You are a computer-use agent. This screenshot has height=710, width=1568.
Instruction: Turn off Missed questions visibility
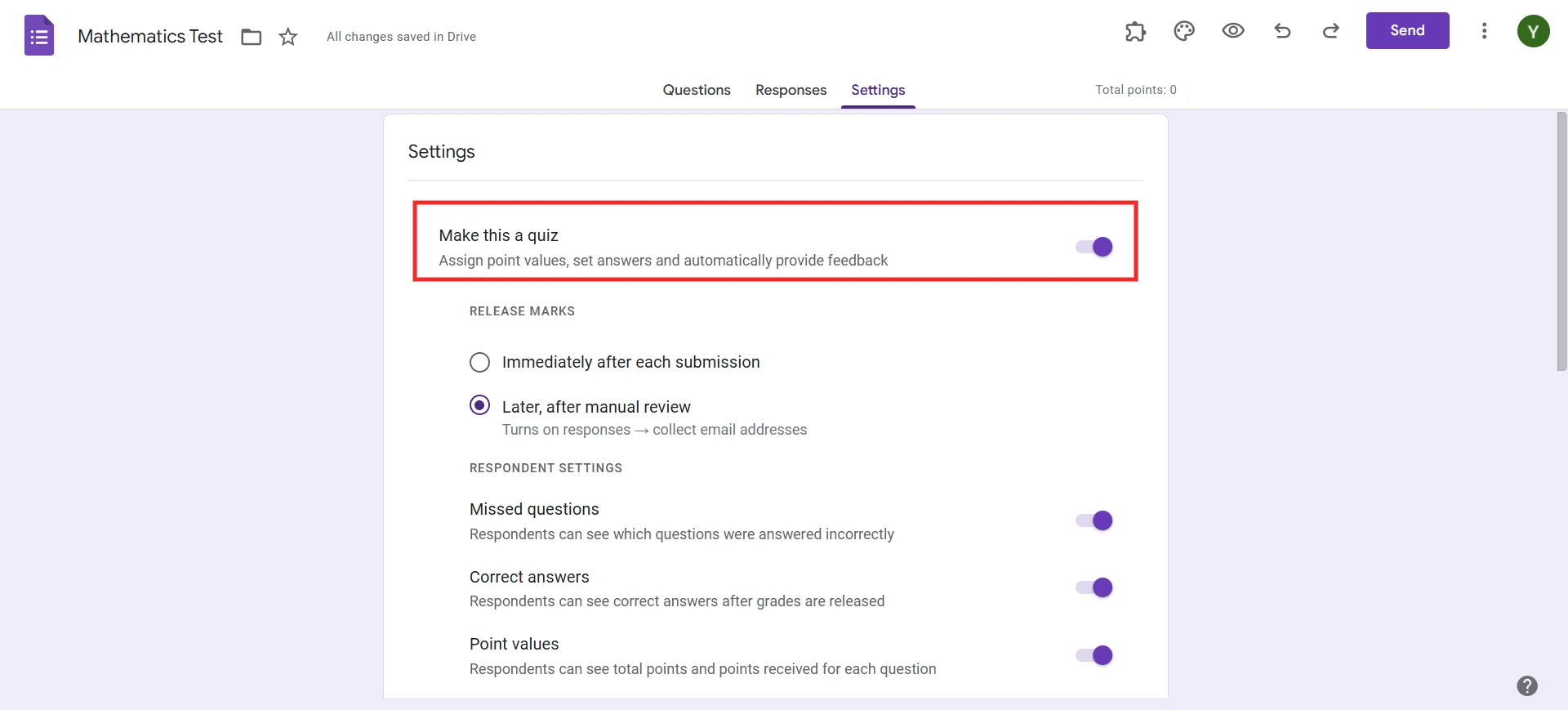click(x=1093, y=520)
